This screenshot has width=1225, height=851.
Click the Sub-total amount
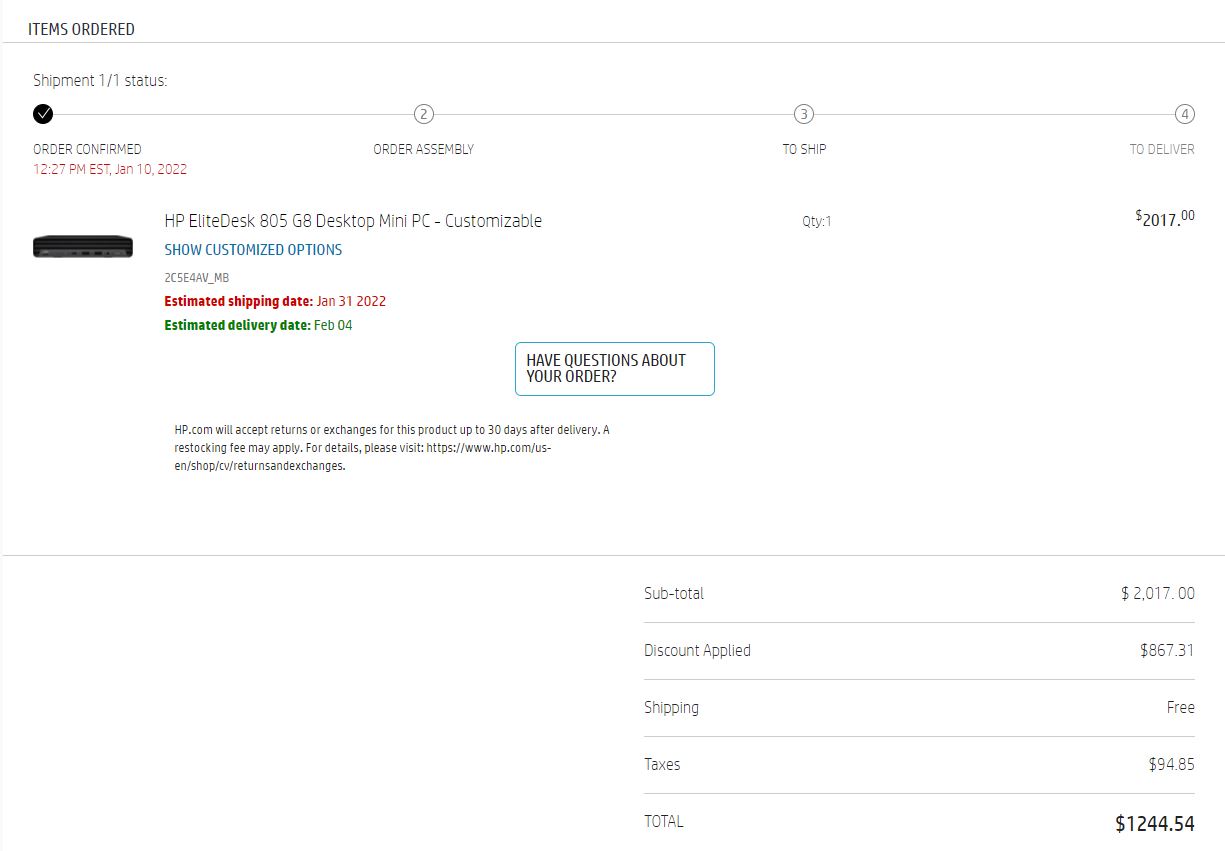(x=1157, y=593)
